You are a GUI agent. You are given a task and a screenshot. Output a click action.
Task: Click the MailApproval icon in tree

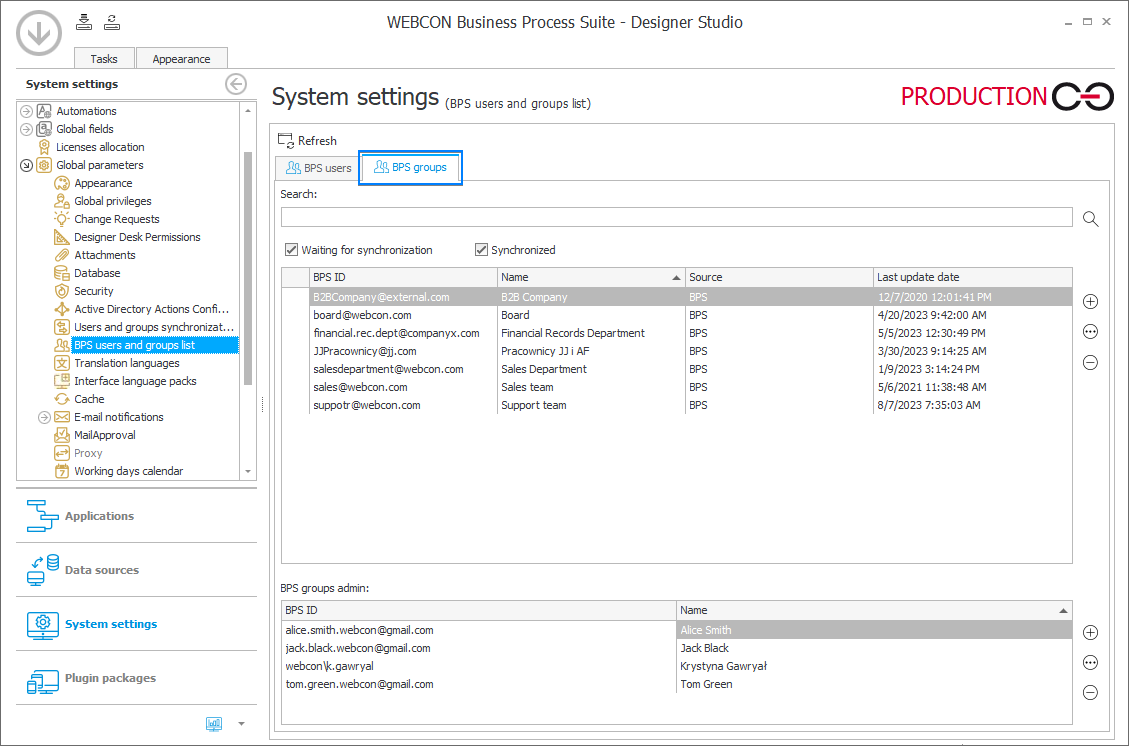tap(62, 435)
